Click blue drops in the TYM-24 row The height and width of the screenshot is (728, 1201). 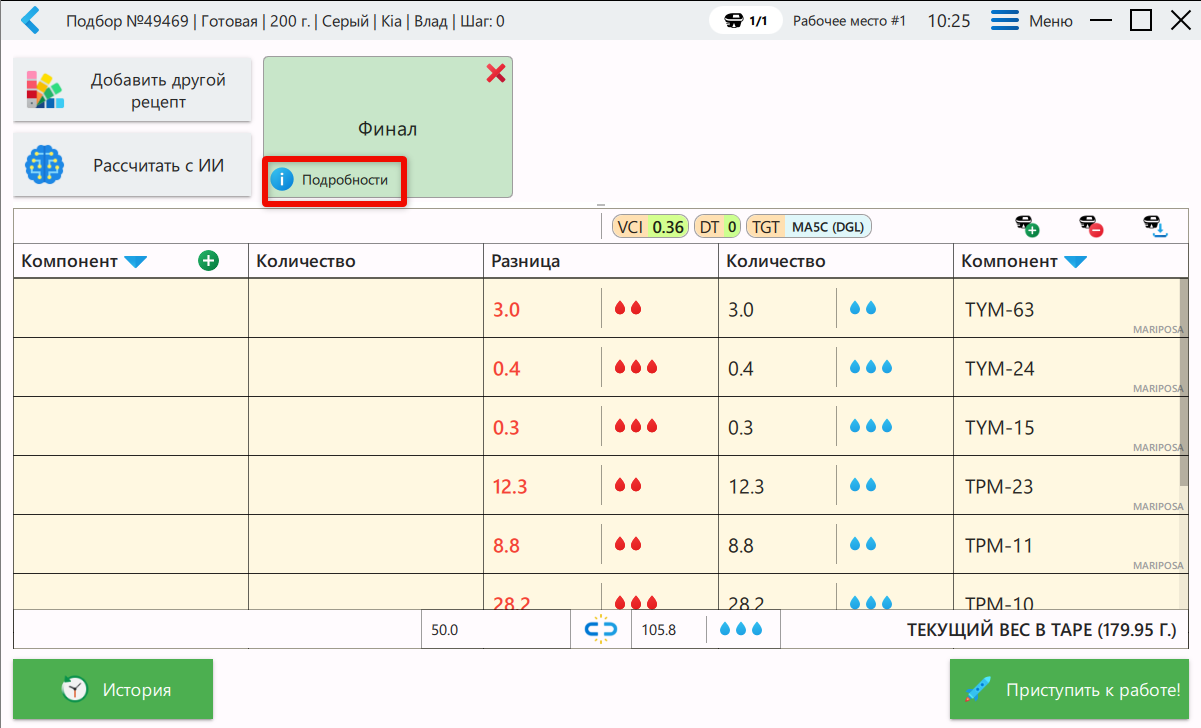click(871, 368)
